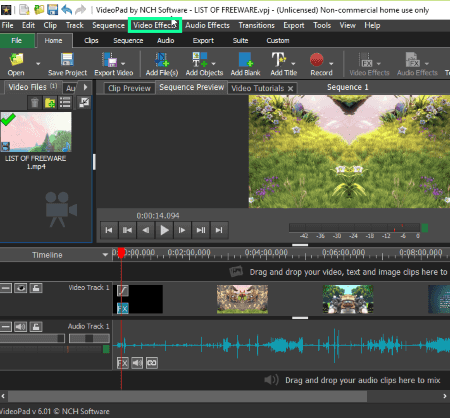
Task: Expand the Audio Effects toolbar dropdown arrow
Action: 427,64
